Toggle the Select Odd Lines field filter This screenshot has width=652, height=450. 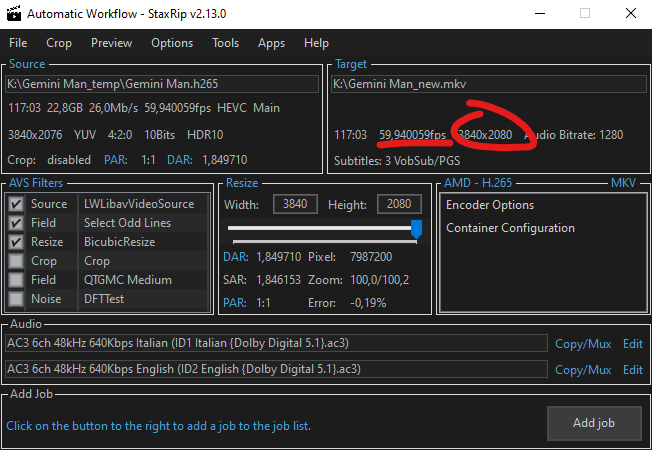point(16,223)
